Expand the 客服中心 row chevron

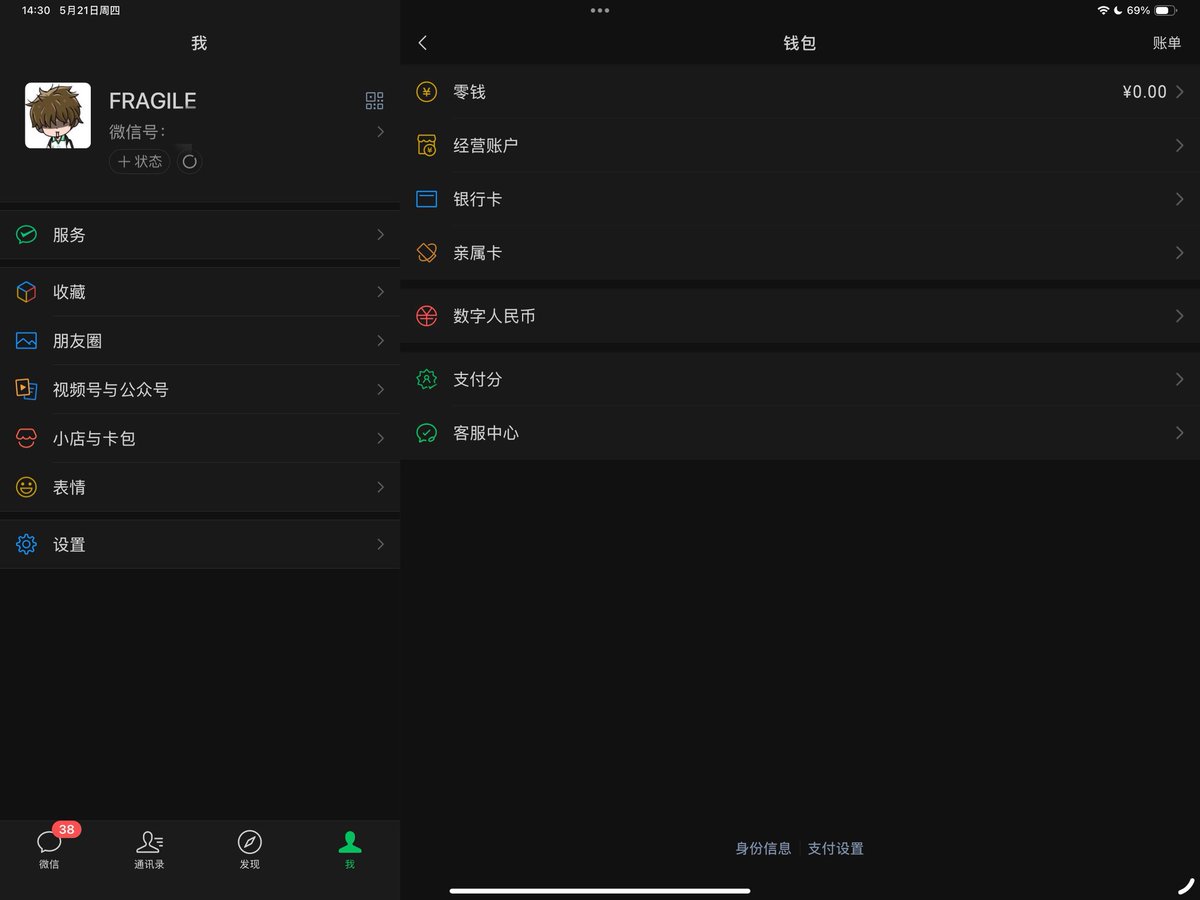(x=1180, y=433)
